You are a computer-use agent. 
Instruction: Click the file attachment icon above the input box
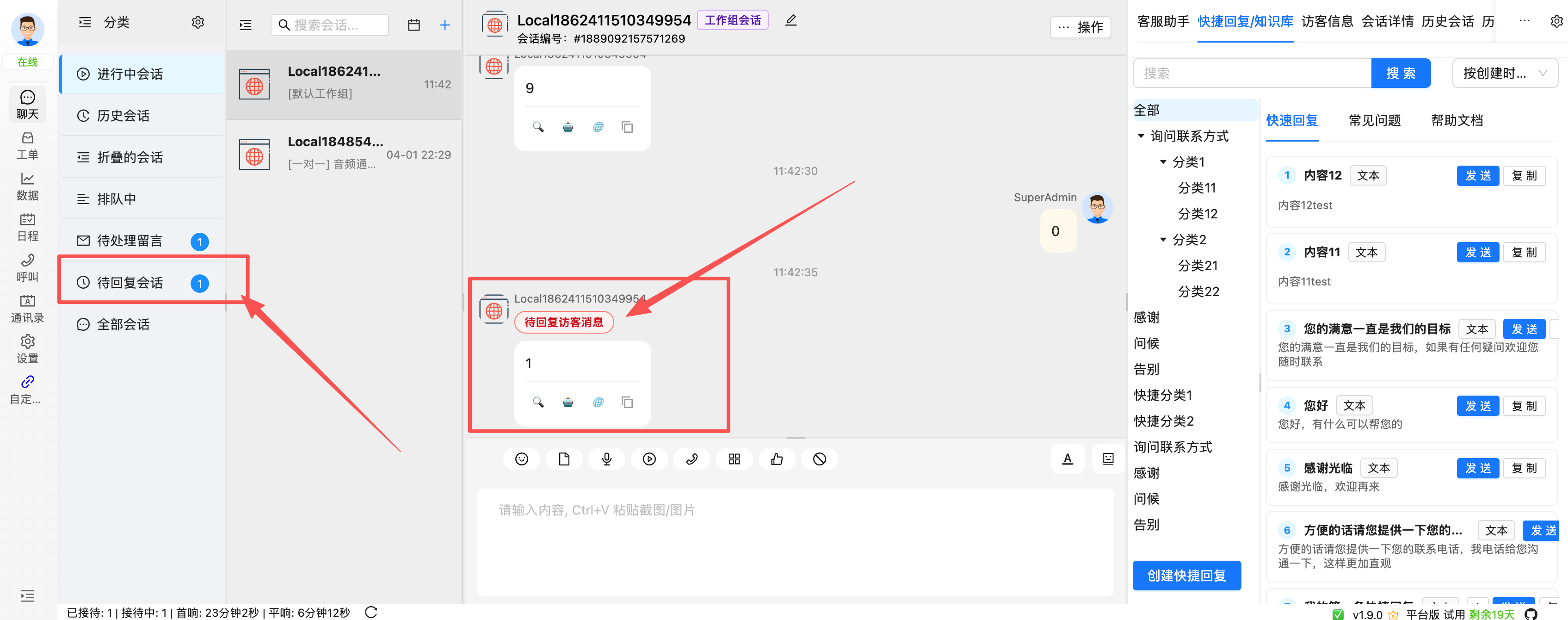[x=564, y=459]
